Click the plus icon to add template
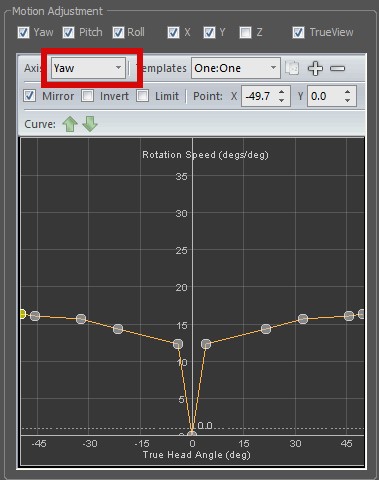Image resolution: width=379 pixels, height=480 pixels. click(x=315, y=68)
